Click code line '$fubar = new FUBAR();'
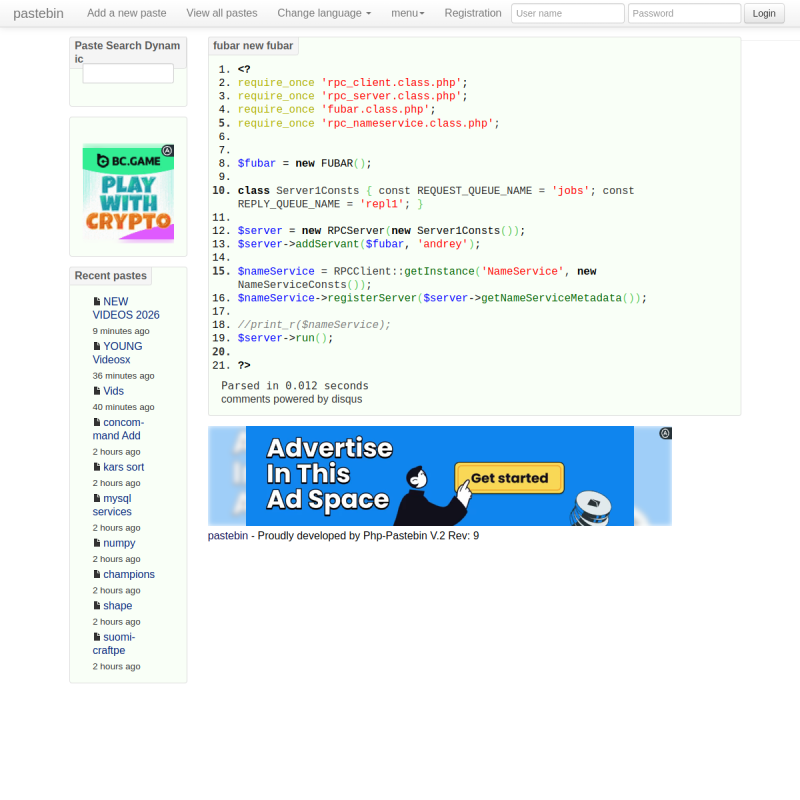 pyautogui.click(x=305, y=163)
